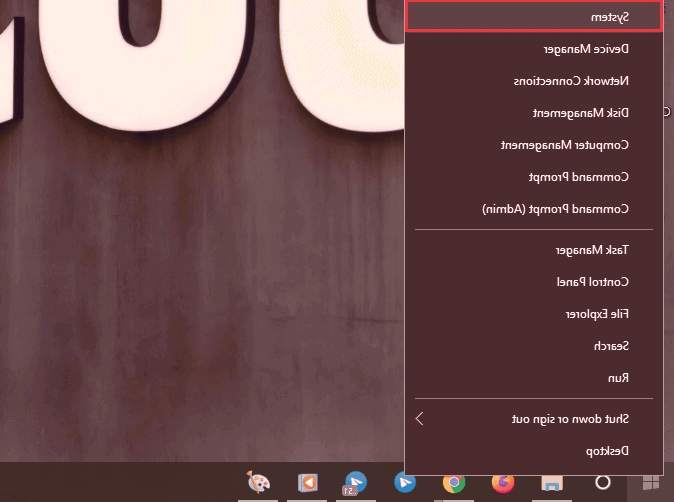The width and height of the screenshot is (674, 502).
Task: Choose Network Connections menu entry
Action: pos(534,81)
